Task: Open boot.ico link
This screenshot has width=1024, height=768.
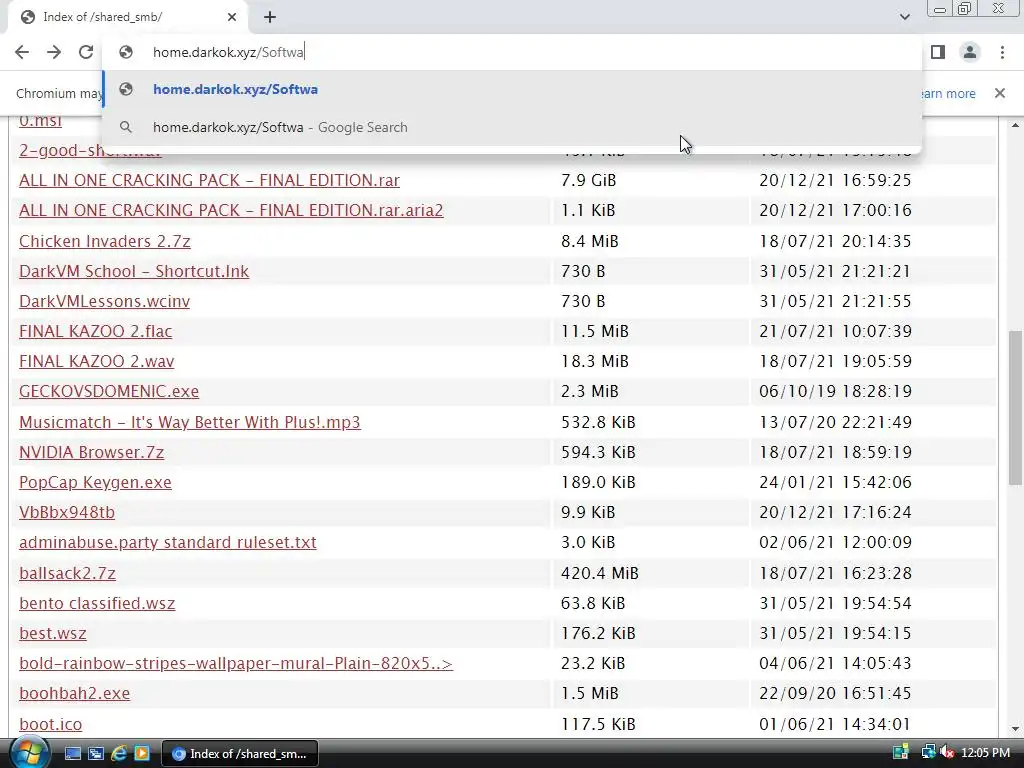Action: (50, 724)
